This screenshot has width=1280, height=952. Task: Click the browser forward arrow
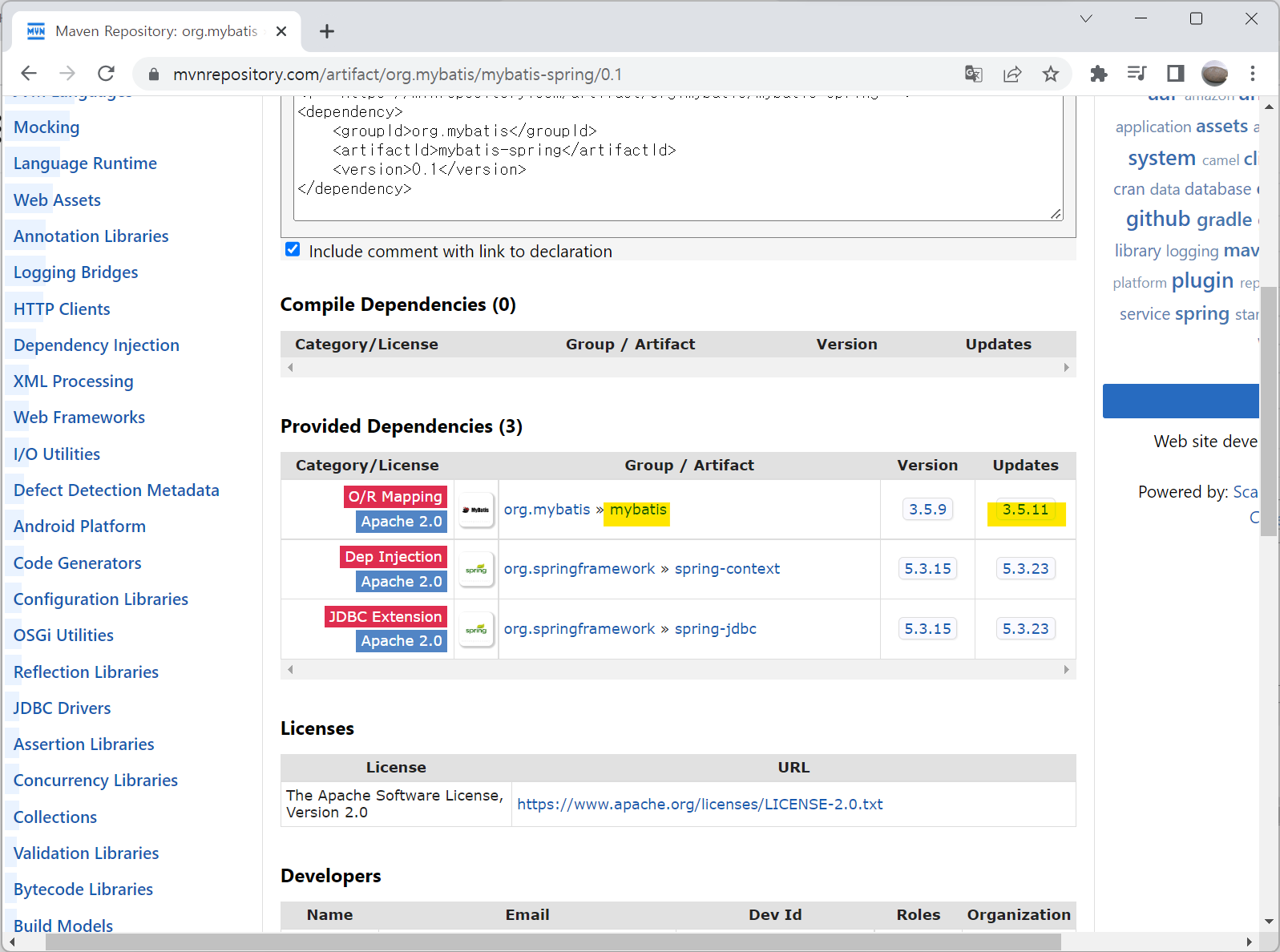[67, 74]
